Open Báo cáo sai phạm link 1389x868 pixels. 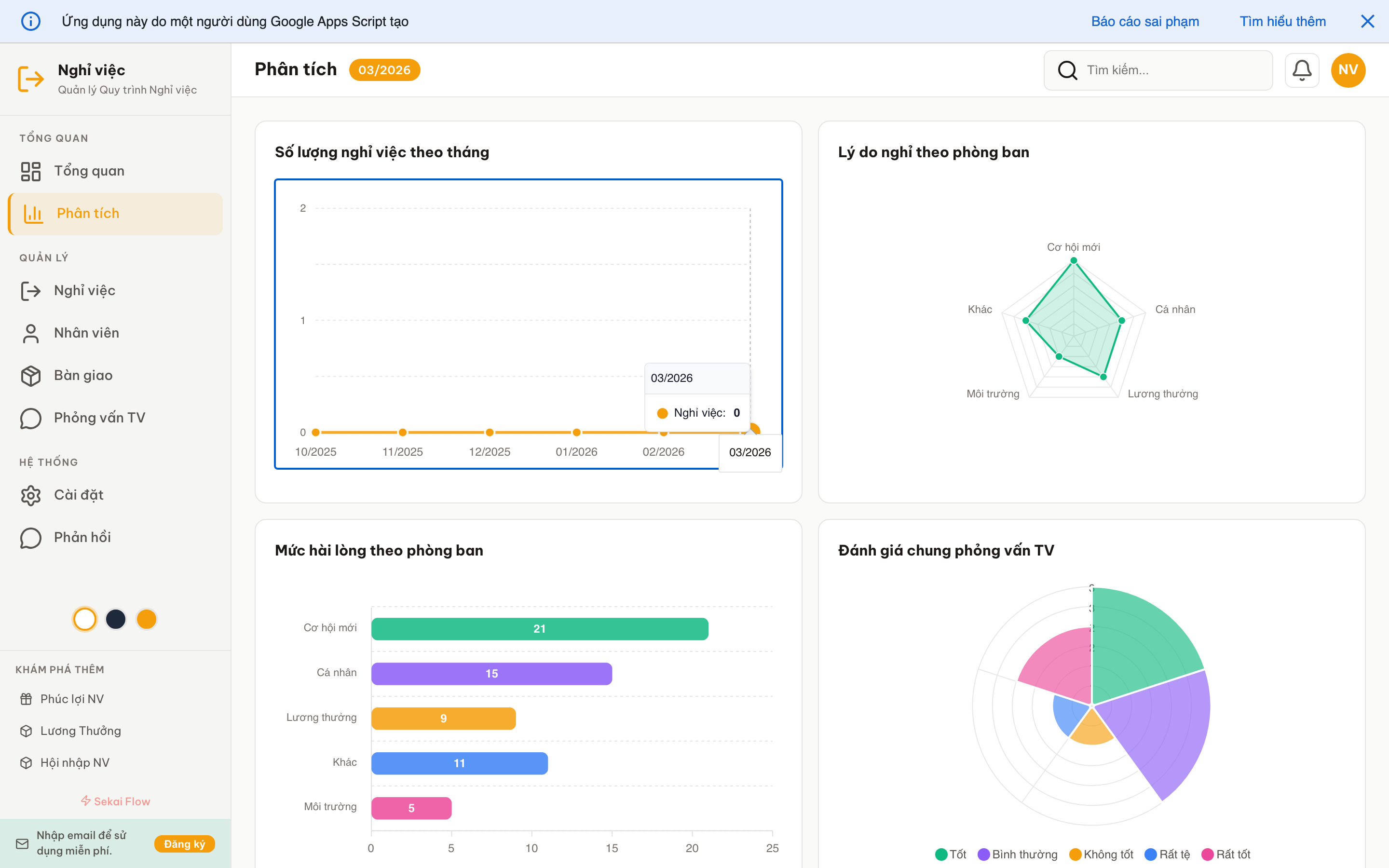click(x=1144, y=21)
